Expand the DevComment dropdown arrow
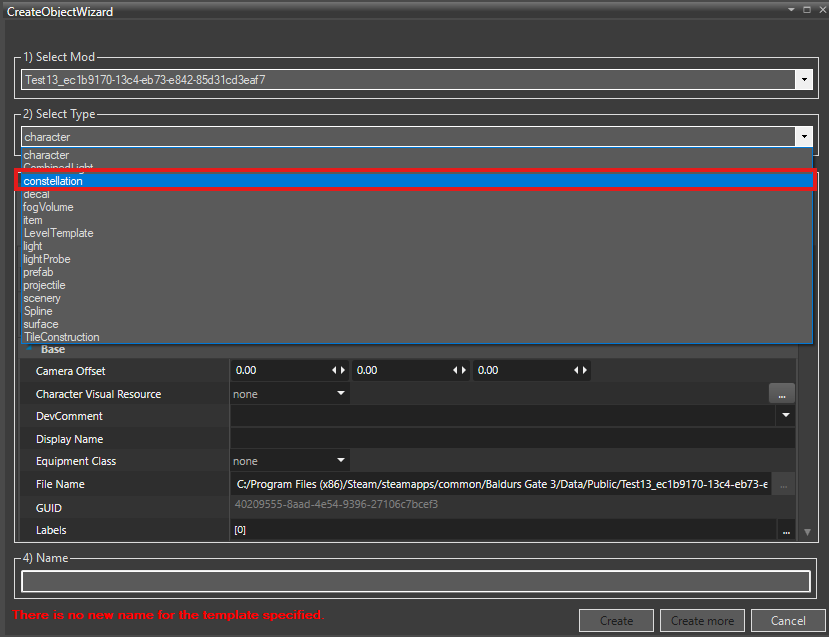Image resolution: width=829 pixels, height=637 pixels. [786, 416]
